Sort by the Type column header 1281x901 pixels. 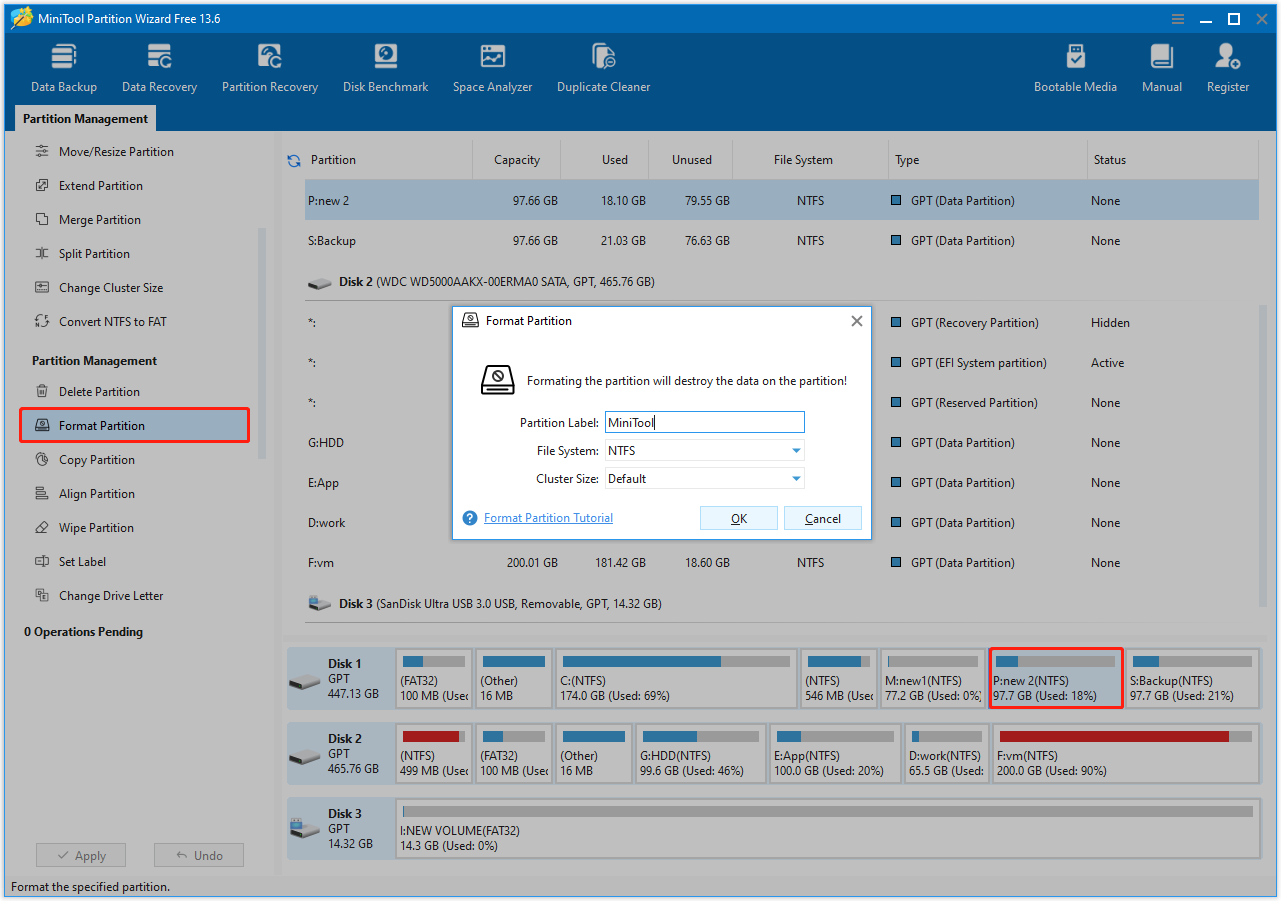click(x=907, y=160)
